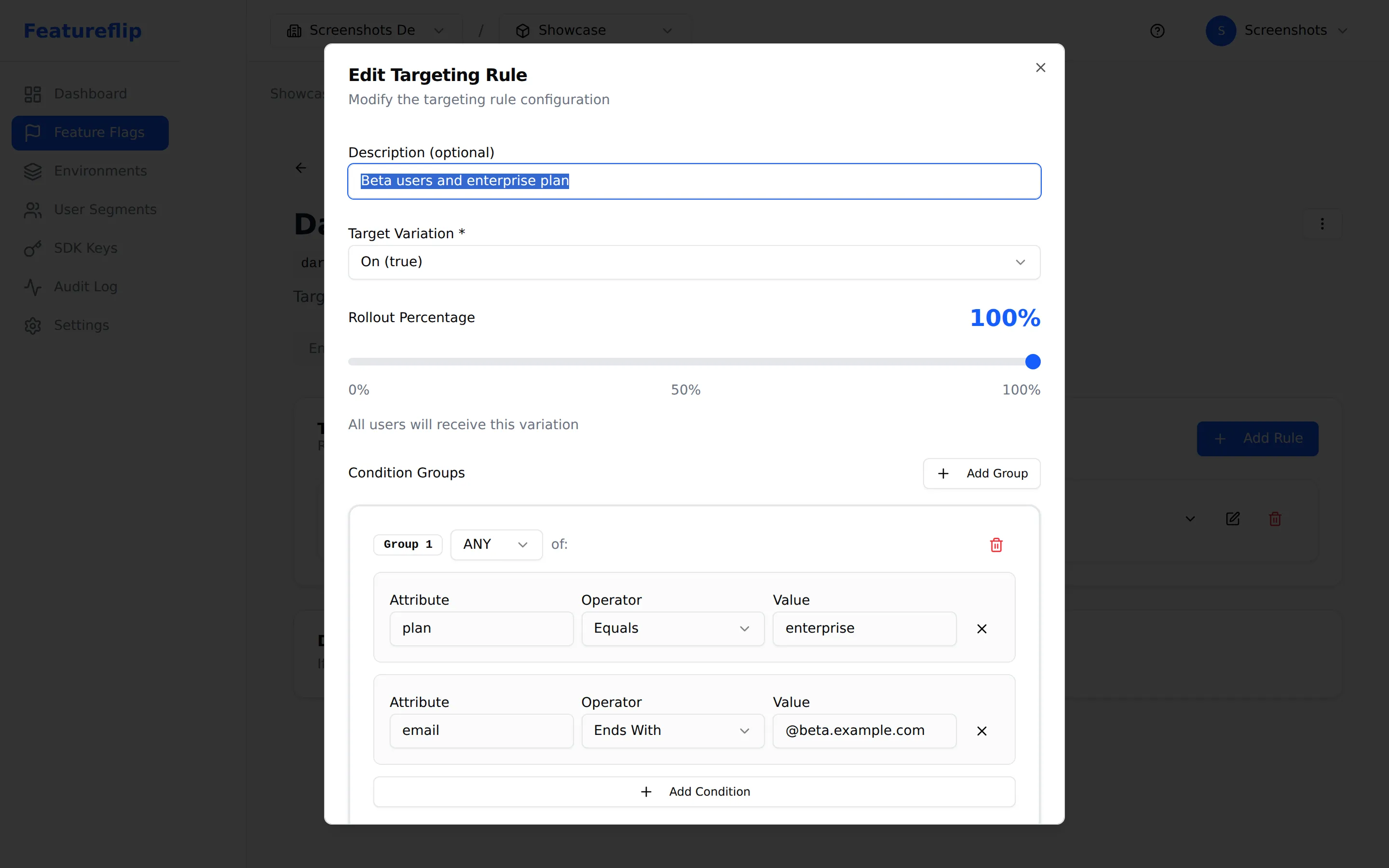Open Settings in the sidebar

click(90, 325)
